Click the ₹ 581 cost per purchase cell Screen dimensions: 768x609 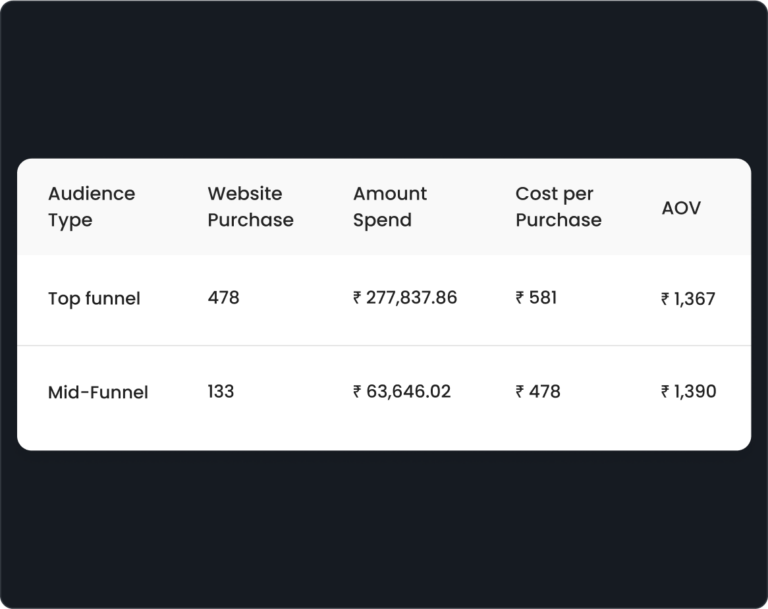tap(536, 297)
